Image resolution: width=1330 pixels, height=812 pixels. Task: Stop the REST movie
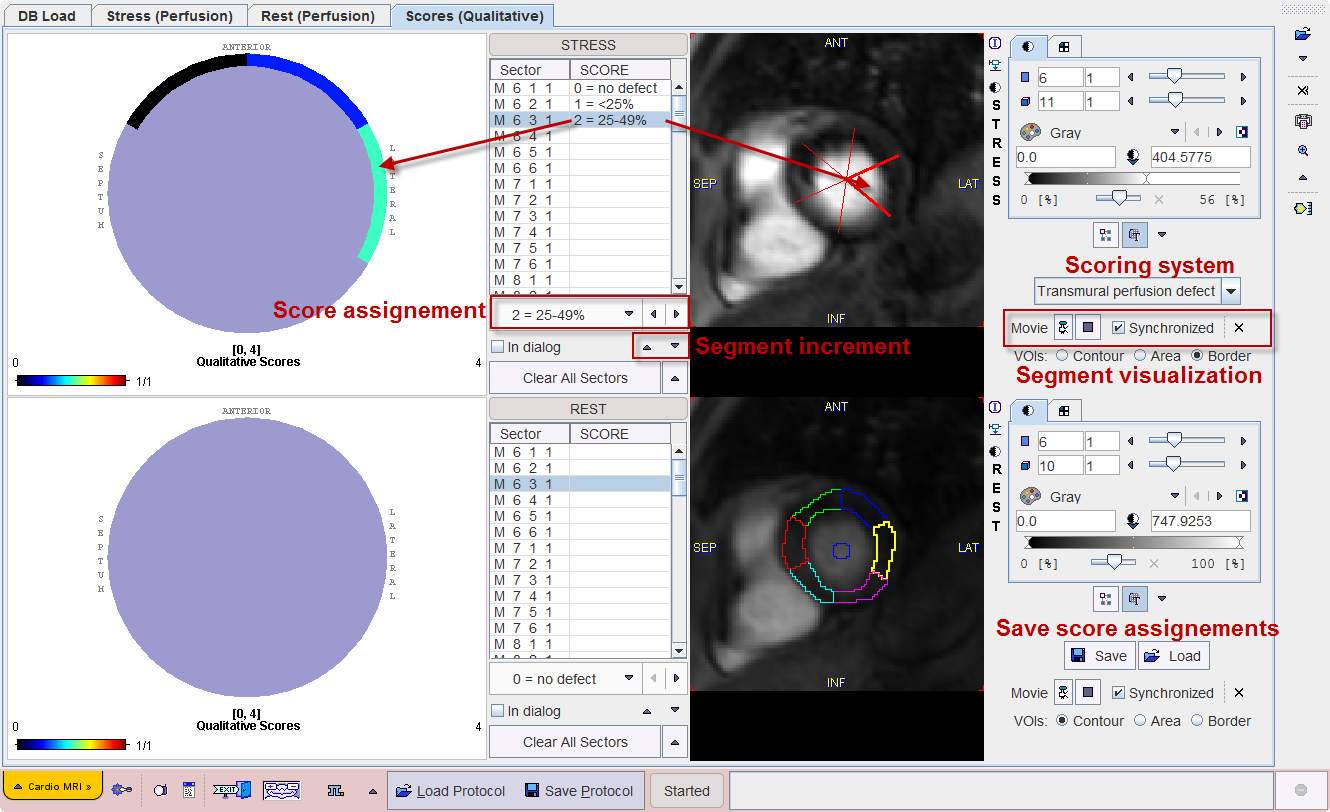pyautogui.click(x=1089, y=693)
